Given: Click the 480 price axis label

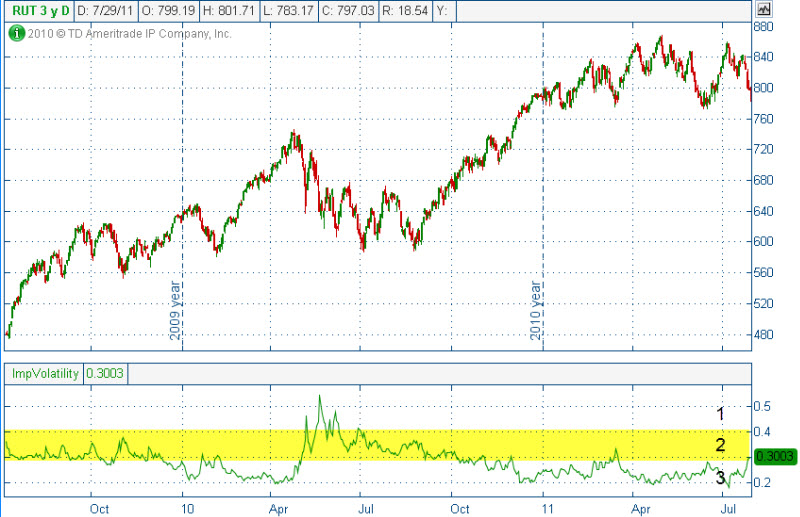Looking at the screenshot, I should pos(764,335).
